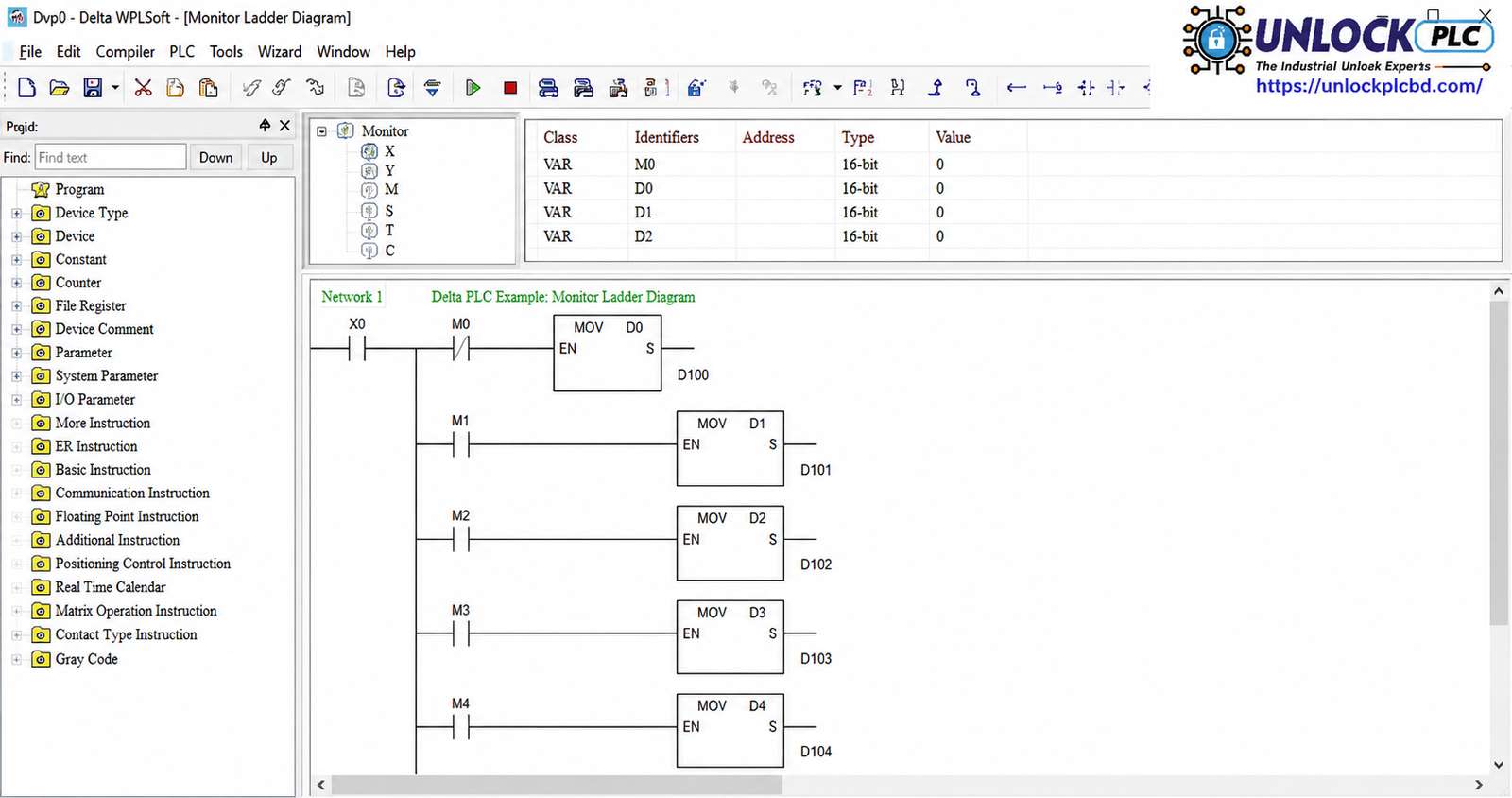Stop PLC with the red square icon
Image resolution: width=1512 pixels, height=798 pixels.
pyautogui.click(x=510, y=88)
